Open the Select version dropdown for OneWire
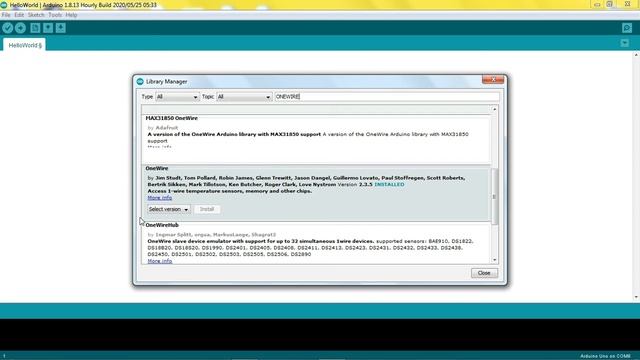This screenshot has width=640, height=360. (169, 209)
